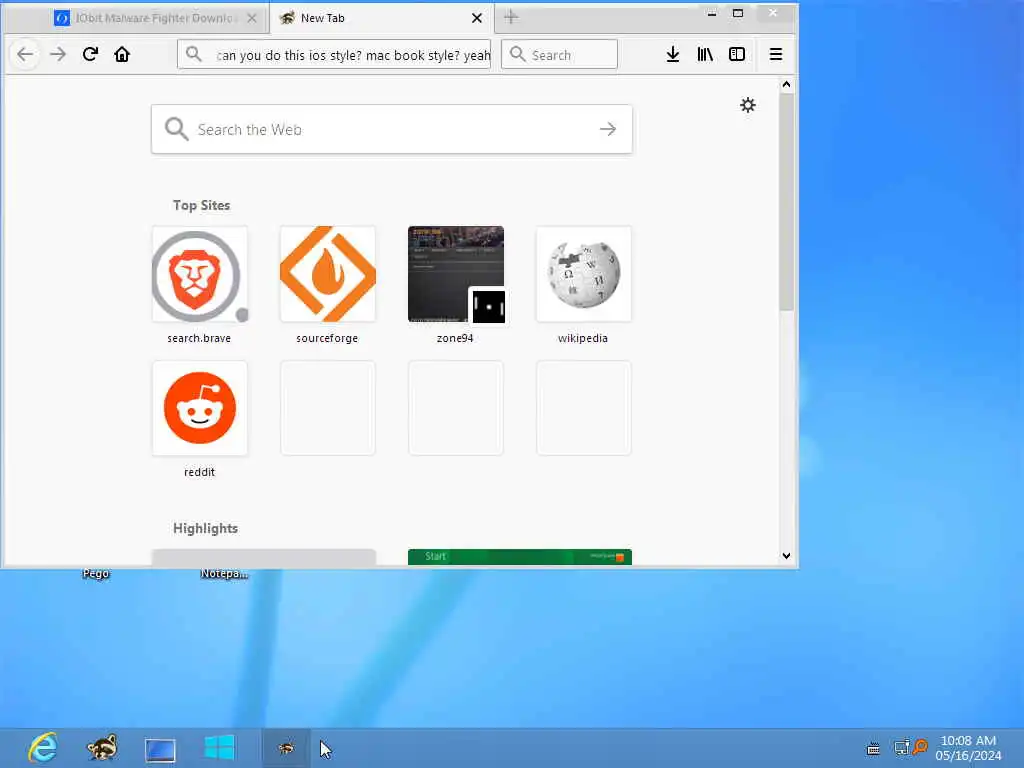
Task: Click magnifier icon in Search the Web box
Action: 176,129
